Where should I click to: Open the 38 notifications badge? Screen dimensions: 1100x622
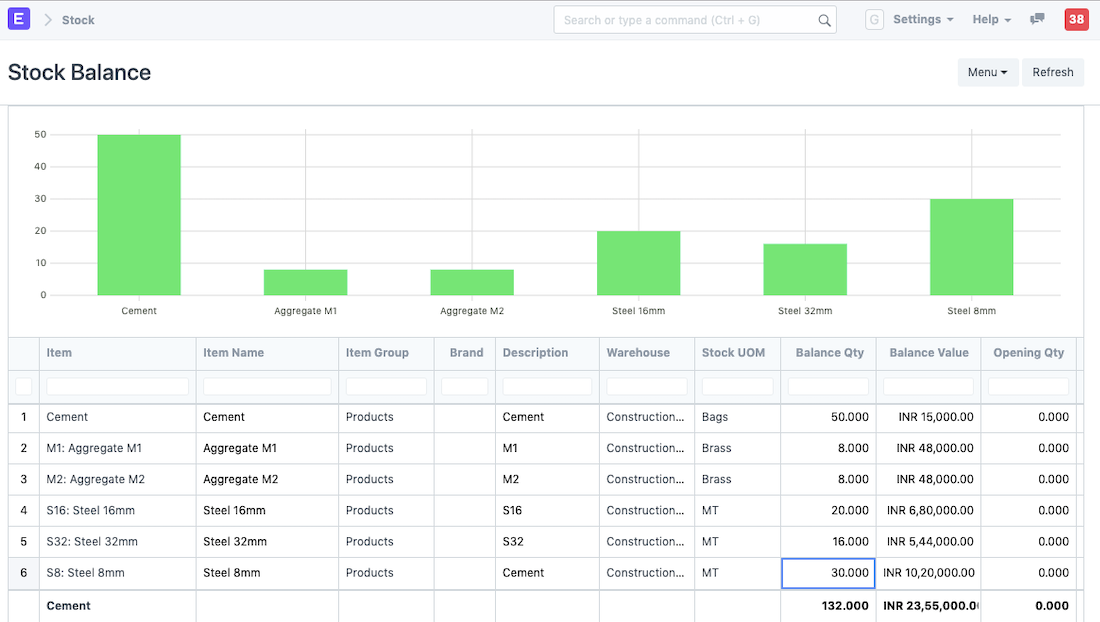1076,19
